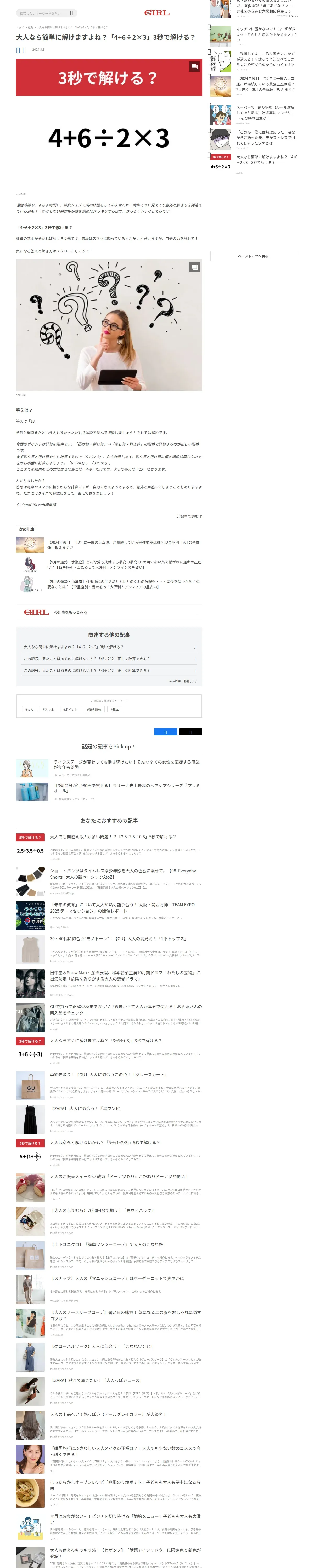Image resolution: width=314 pixels, height=1568 pixels.
Task: Click the dark share icon beside the date
Action: 24,50
